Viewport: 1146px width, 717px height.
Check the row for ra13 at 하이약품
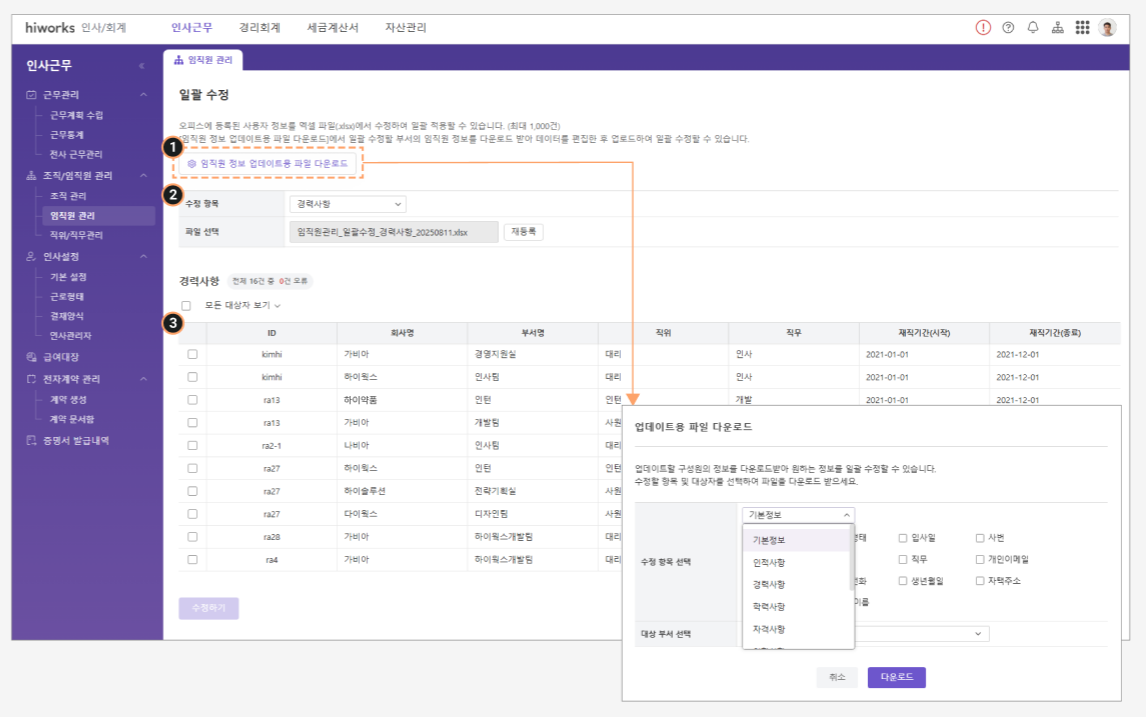[x=192, y=400]
